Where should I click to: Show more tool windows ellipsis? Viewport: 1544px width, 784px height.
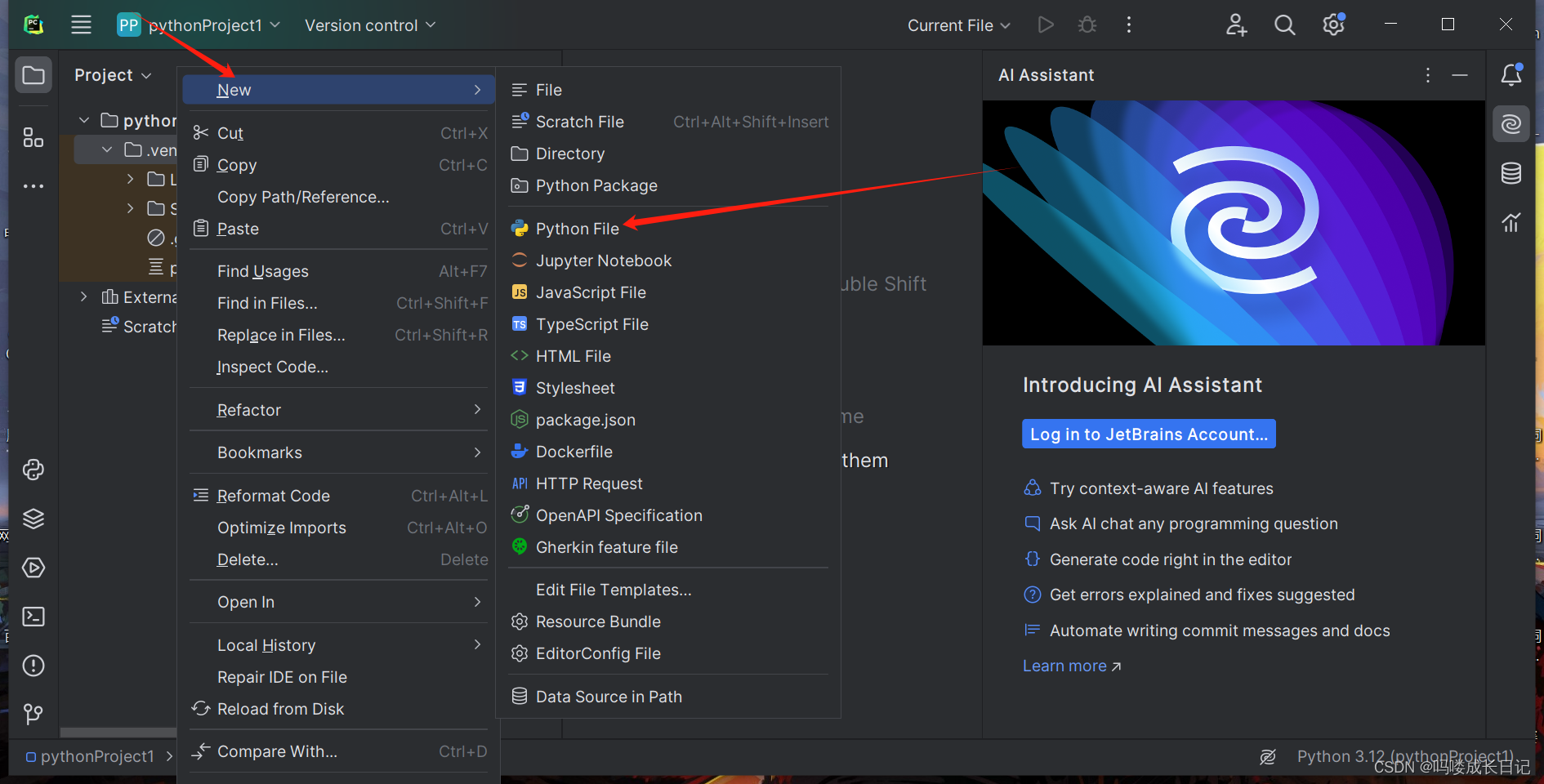point(33,186)
